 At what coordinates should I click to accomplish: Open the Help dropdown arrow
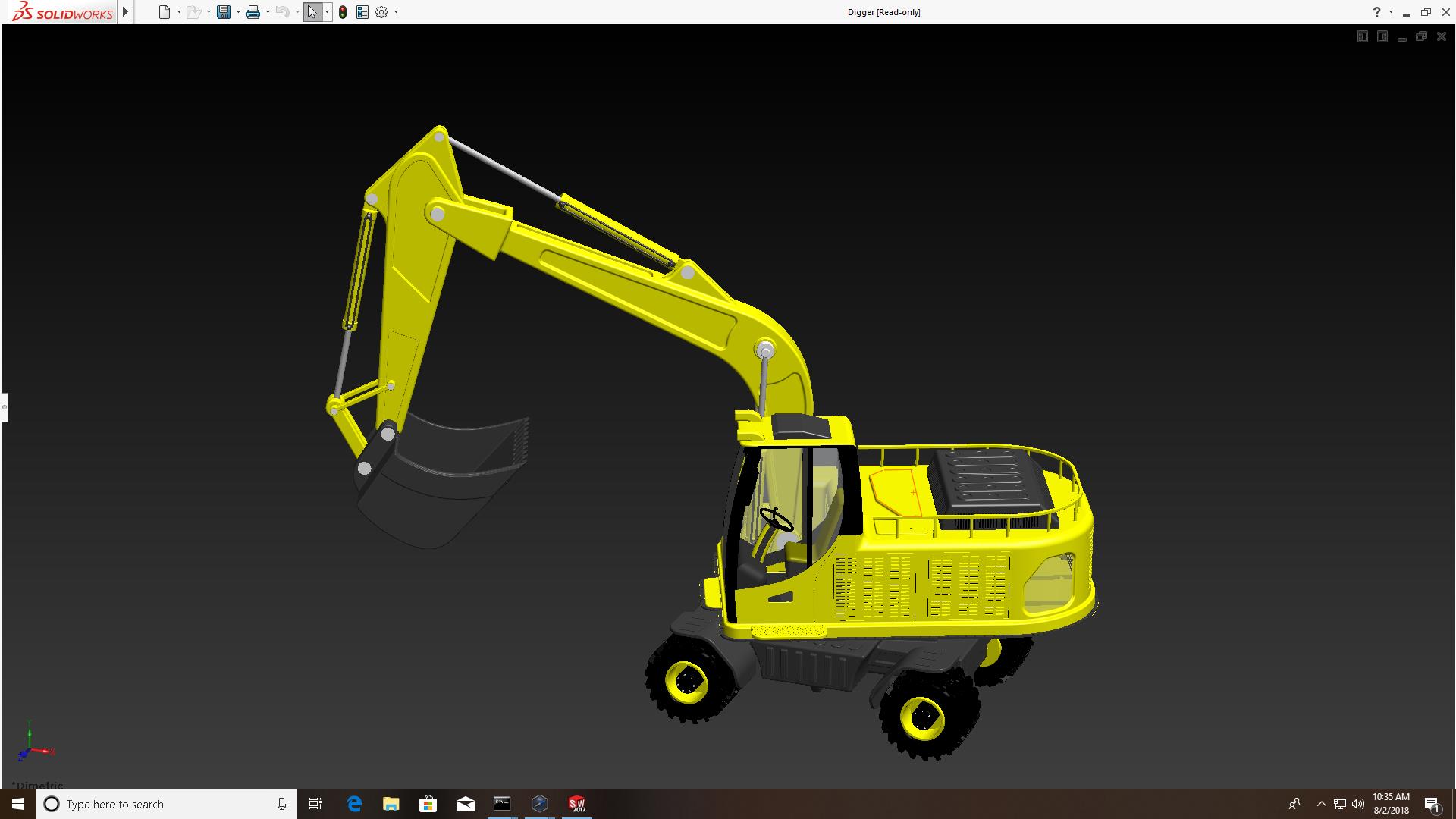[x=1391, y=12]
